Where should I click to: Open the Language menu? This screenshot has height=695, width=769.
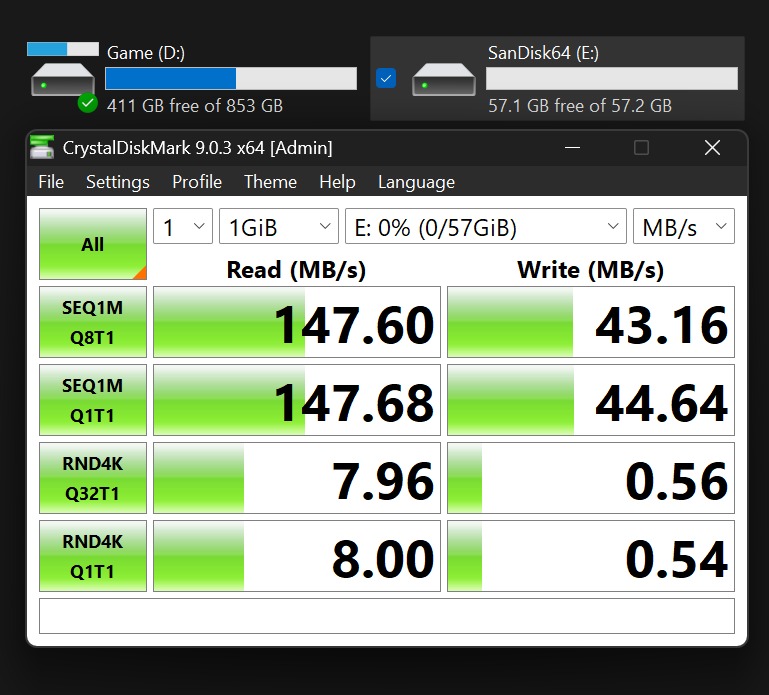tap(416, 182)
